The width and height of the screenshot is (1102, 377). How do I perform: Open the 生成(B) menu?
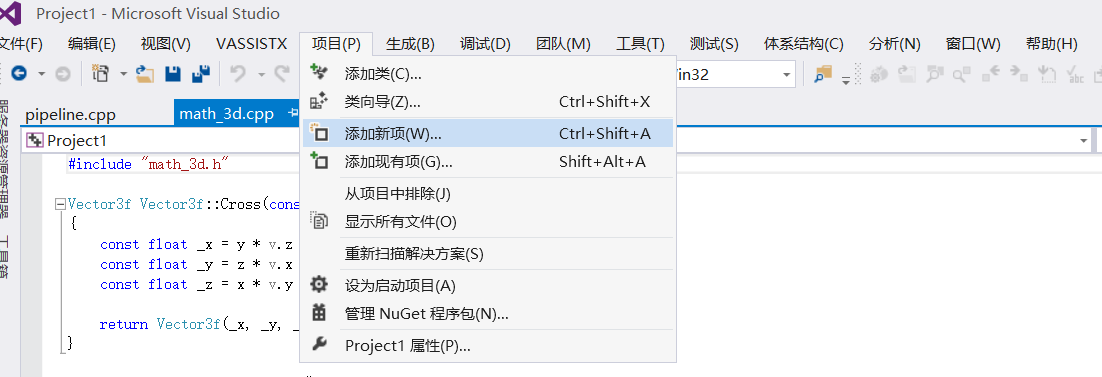pyautogui.click(x=410, y=44)
